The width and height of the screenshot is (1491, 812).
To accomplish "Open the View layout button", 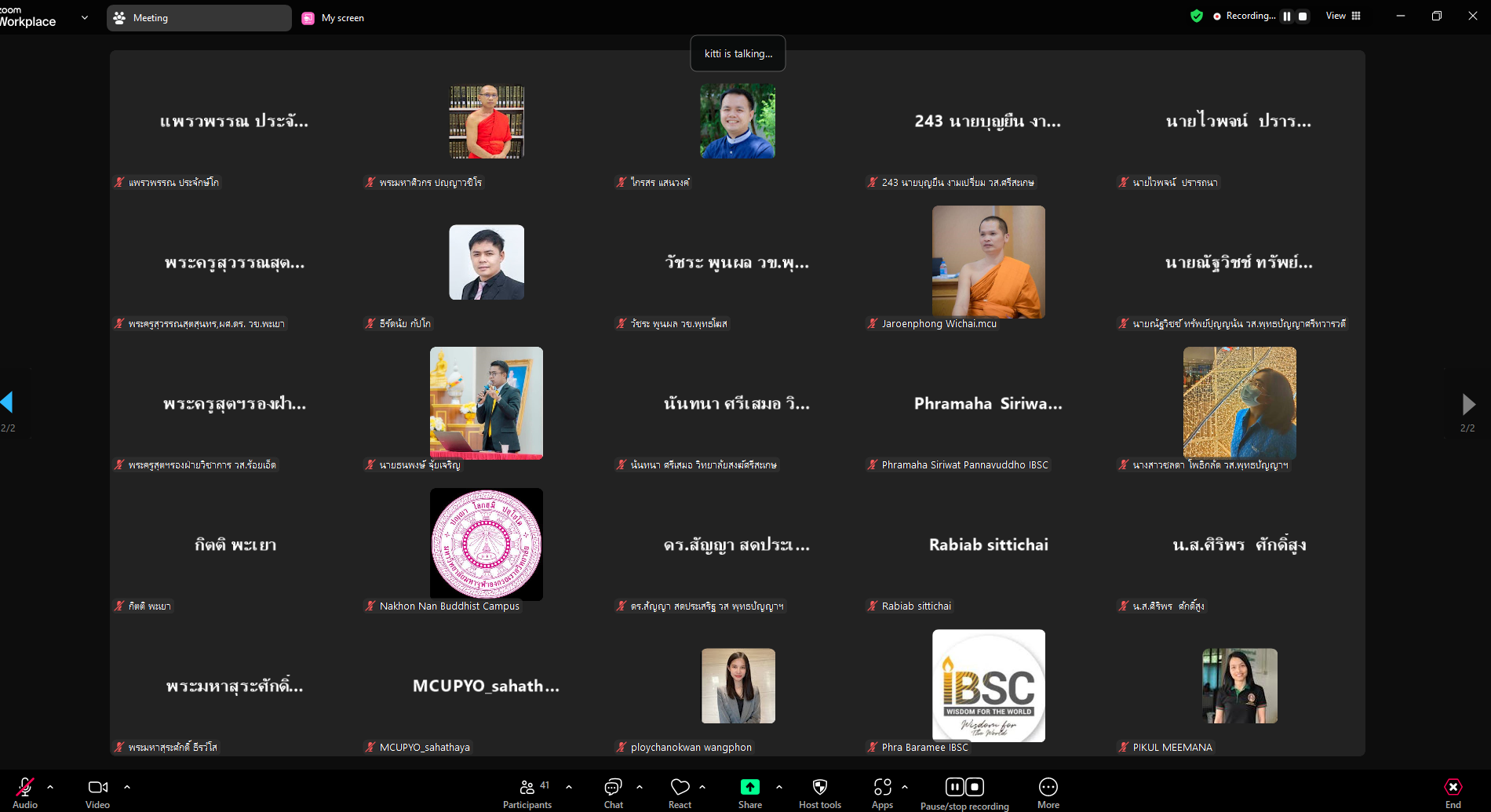I will (x=1343, y=16).
